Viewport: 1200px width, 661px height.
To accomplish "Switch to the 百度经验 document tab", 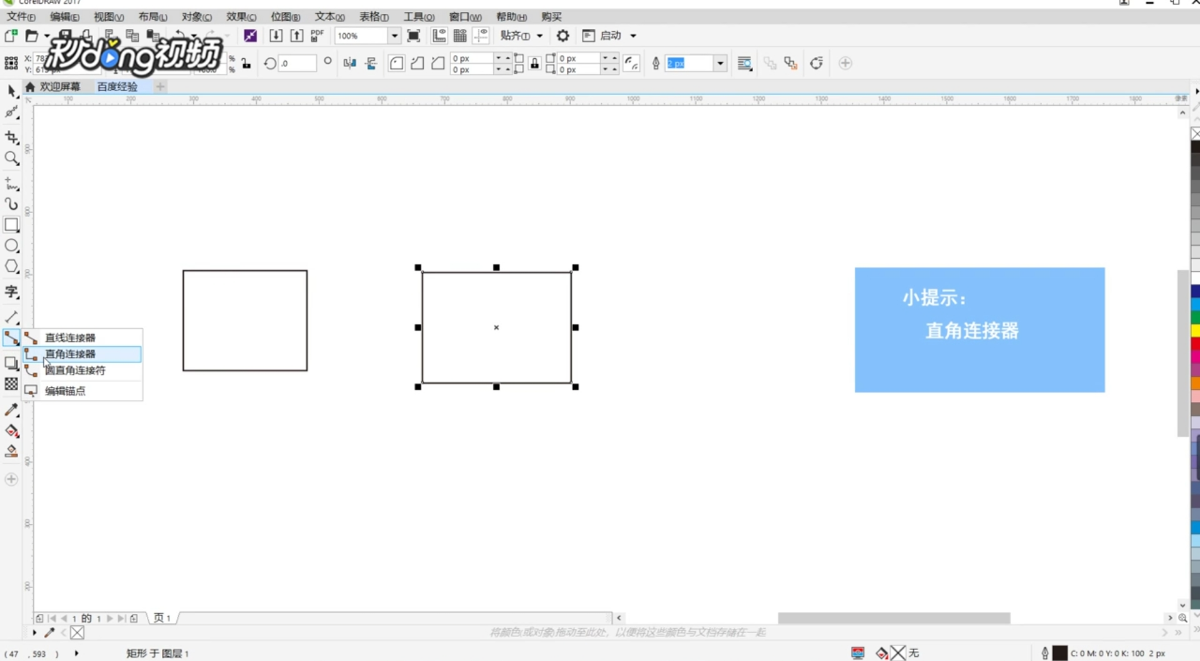I will click(x=117, y=87).
